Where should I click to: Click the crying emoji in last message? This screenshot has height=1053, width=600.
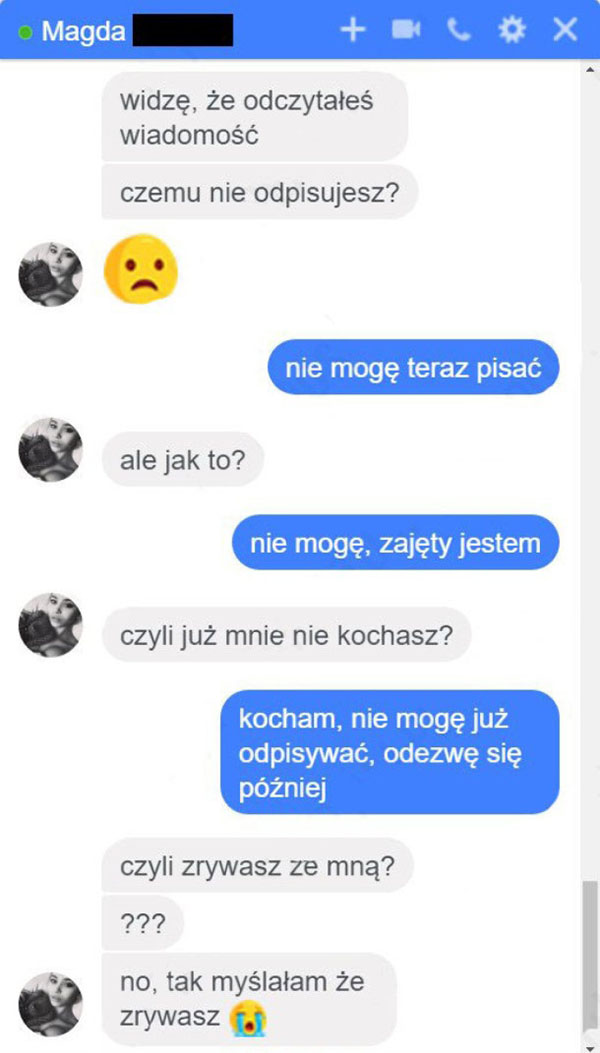point(247,1019)
